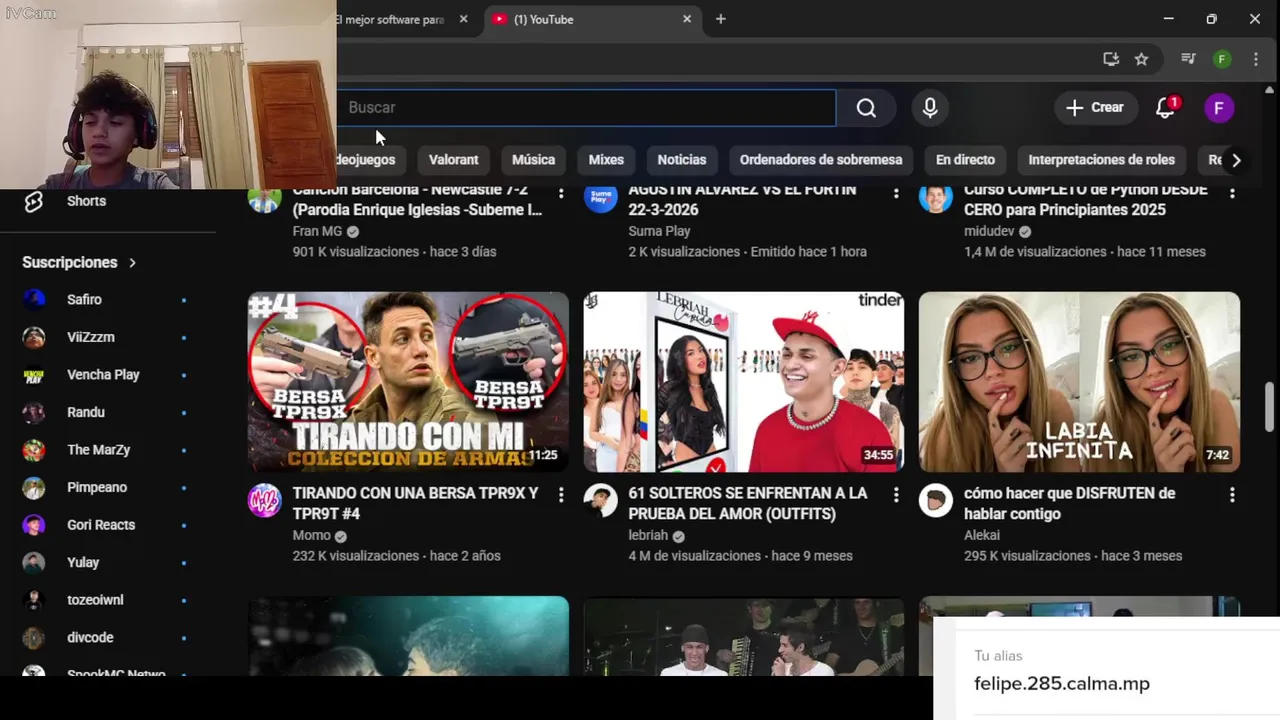Open Chrome three-dot menu
The height and width of the screenshot is (720, 1280).
[x=1256, y=59]
